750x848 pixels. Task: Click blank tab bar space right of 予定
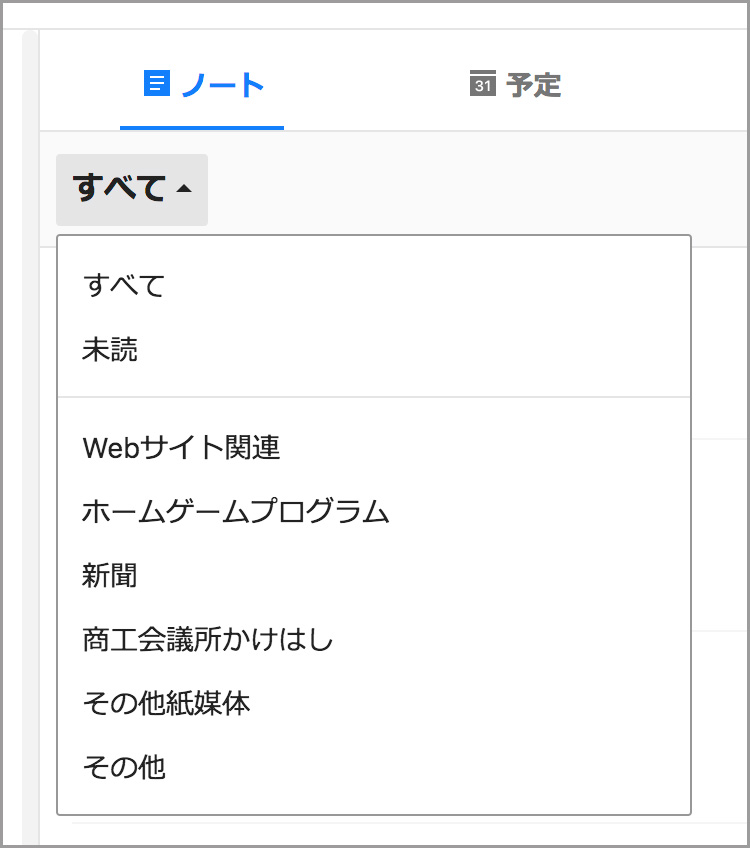[660, 85]
